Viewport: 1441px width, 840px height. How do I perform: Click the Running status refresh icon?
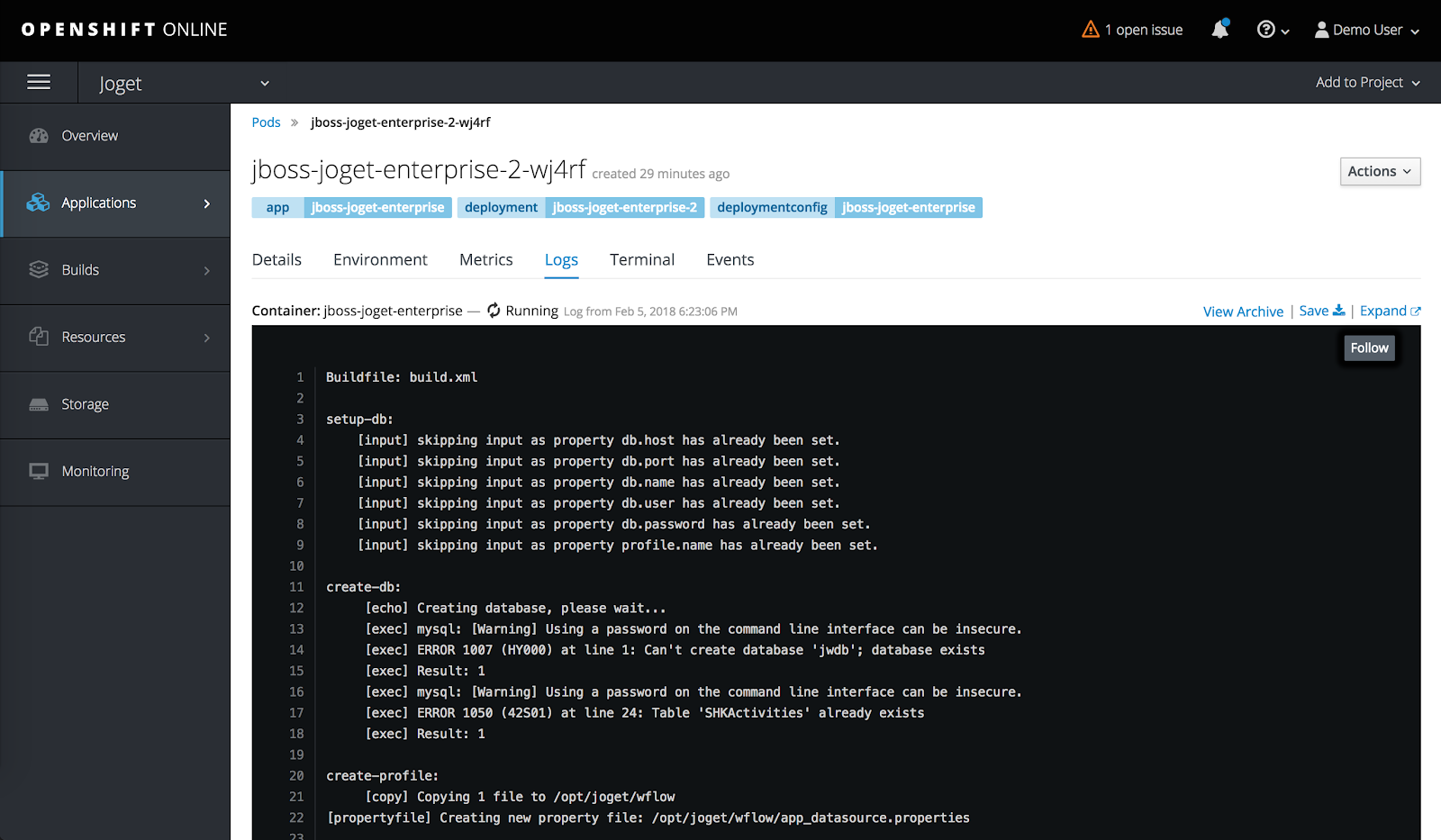tap(494, 311)
